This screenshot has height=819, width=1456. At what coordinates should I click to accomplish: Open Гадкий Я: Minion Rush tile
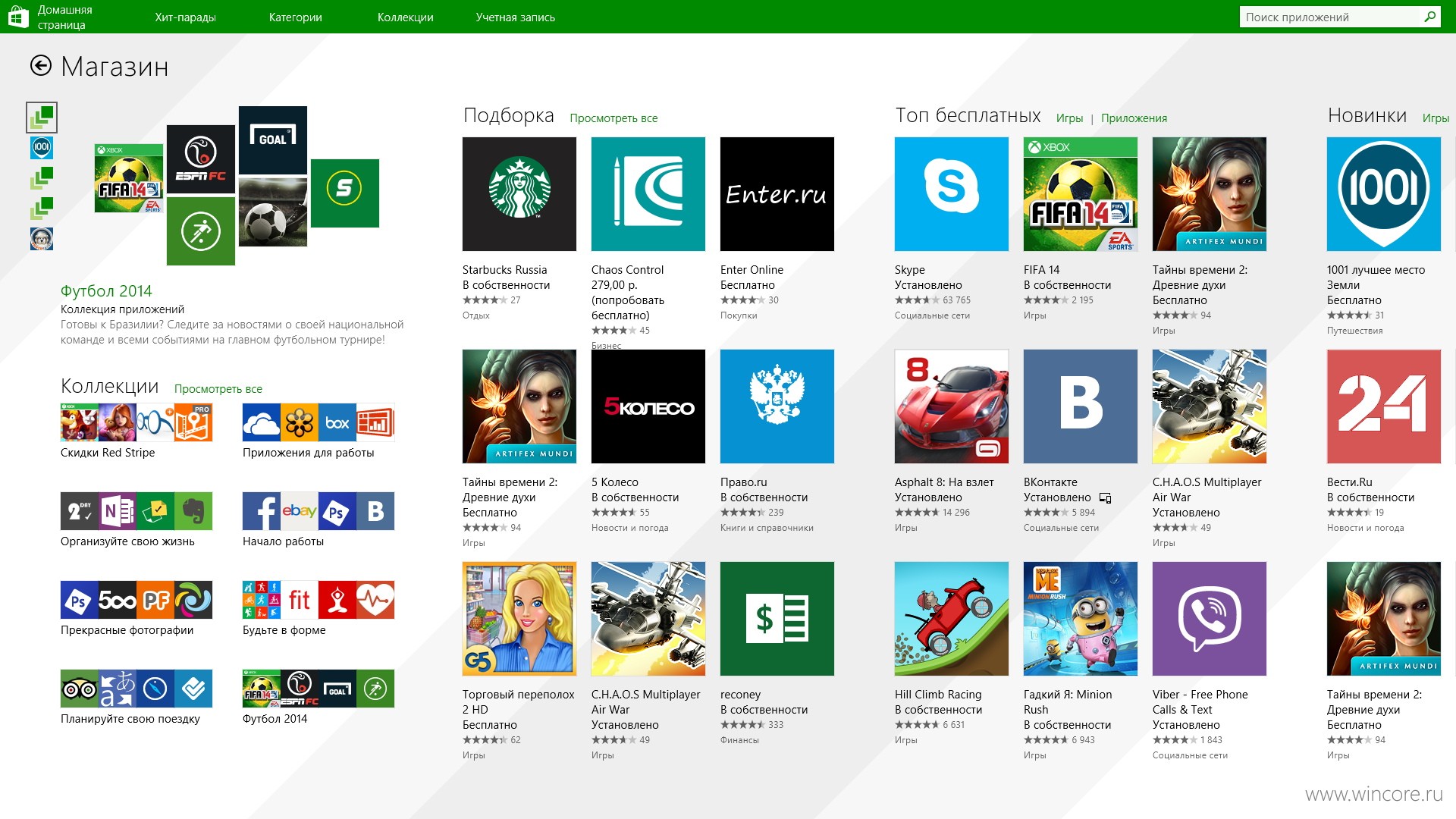click(1081, 619)
